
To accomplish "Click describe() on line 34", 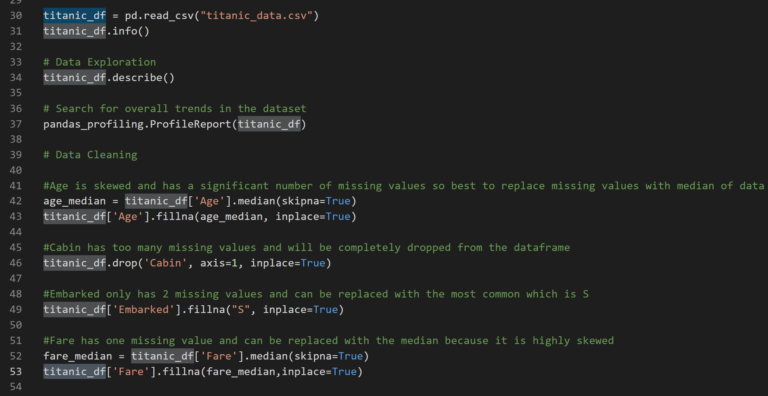I will pyautogui.click(x=144, y=78).
